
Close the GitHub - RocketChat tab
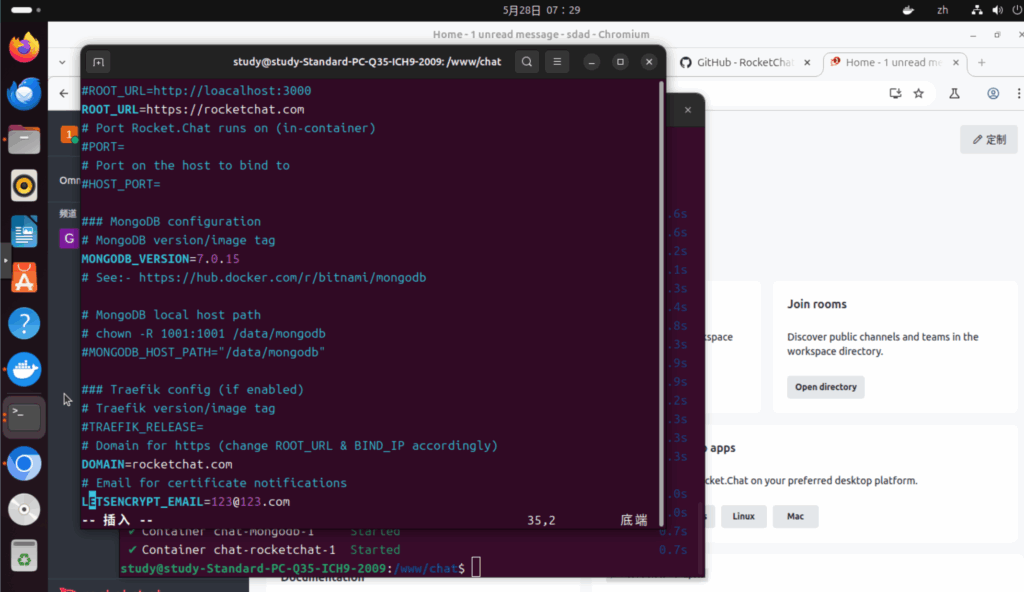tap(807, 63)
